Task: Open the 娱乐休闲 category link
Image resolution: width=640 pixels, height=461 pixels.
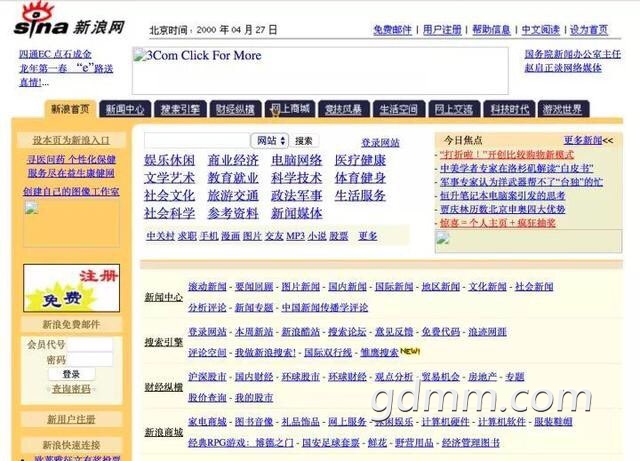Action: pyautogui.click(x=169, y=160)
